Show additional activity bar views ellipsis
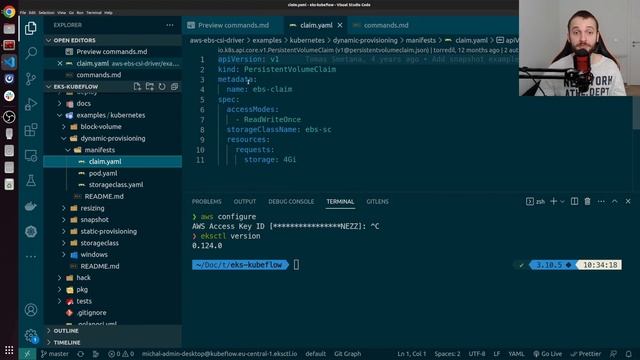640x360 pixels. coord(31,257)
